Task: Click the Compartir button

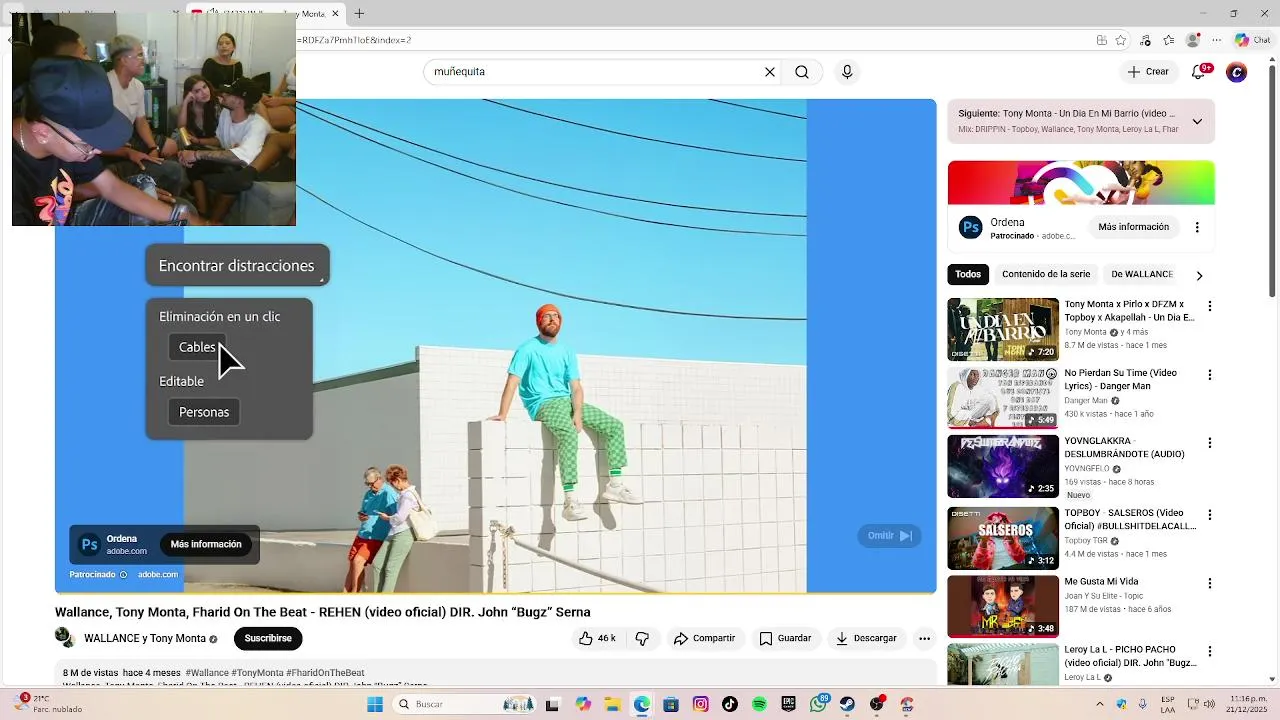Action: pyautogui.click(x=705, y=638)
